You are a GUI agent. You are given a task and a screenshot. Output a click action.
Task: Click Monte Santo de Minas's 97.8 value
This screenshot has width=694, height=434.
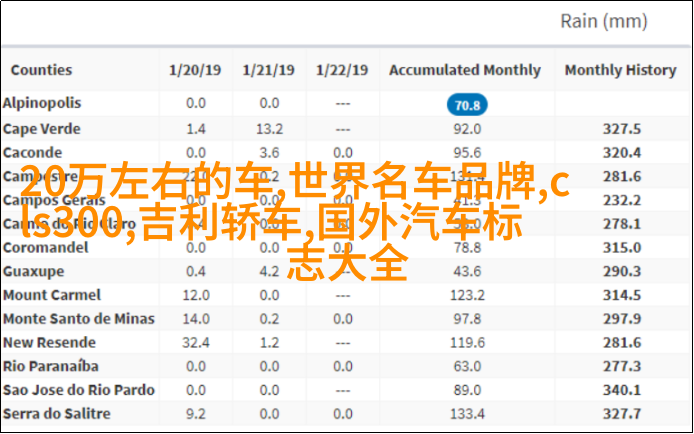click(x=467, y=319)
